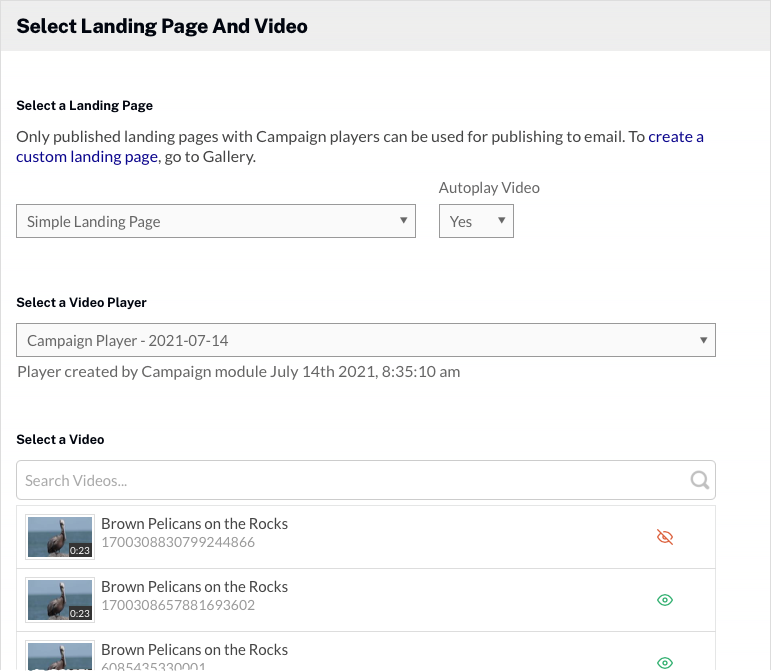Click the partially visible third video thumbnail
The height and width of the screenshot is (671, 771).
pos(60,657)
